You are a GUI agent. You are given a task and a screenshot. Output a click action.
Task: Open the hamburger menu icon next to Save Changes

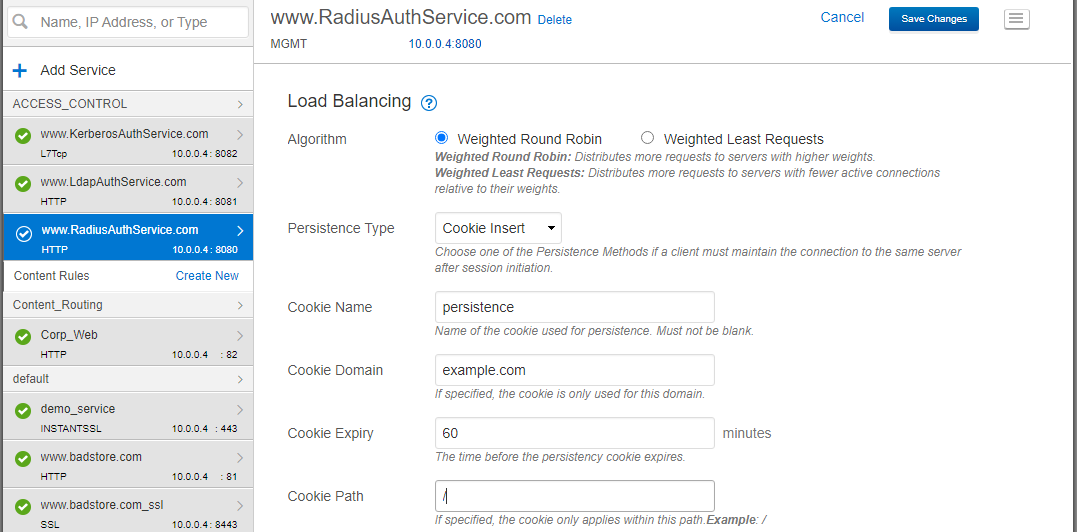coord(1017,20)
